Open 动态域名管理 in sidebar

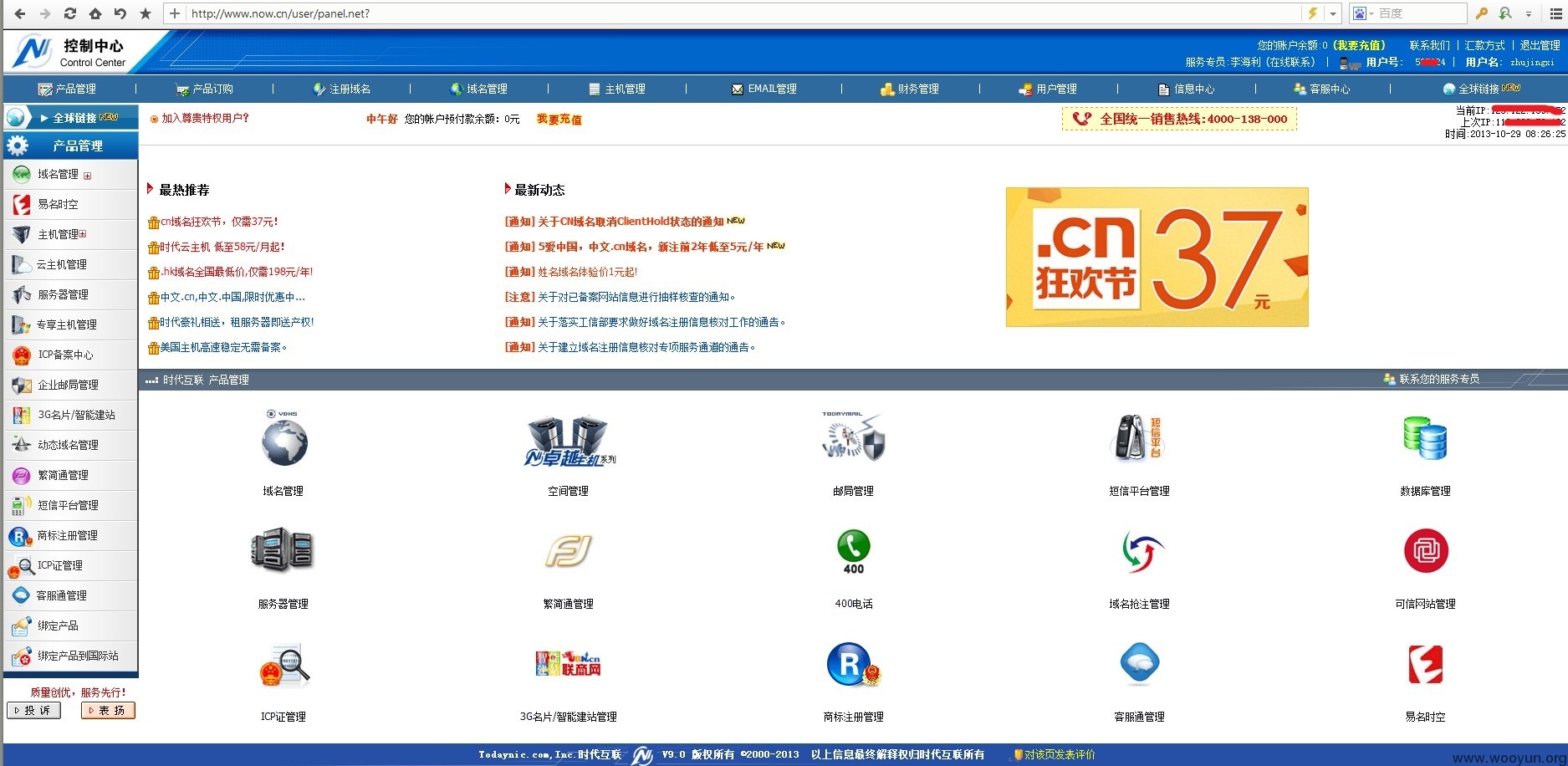pos(70,445)
